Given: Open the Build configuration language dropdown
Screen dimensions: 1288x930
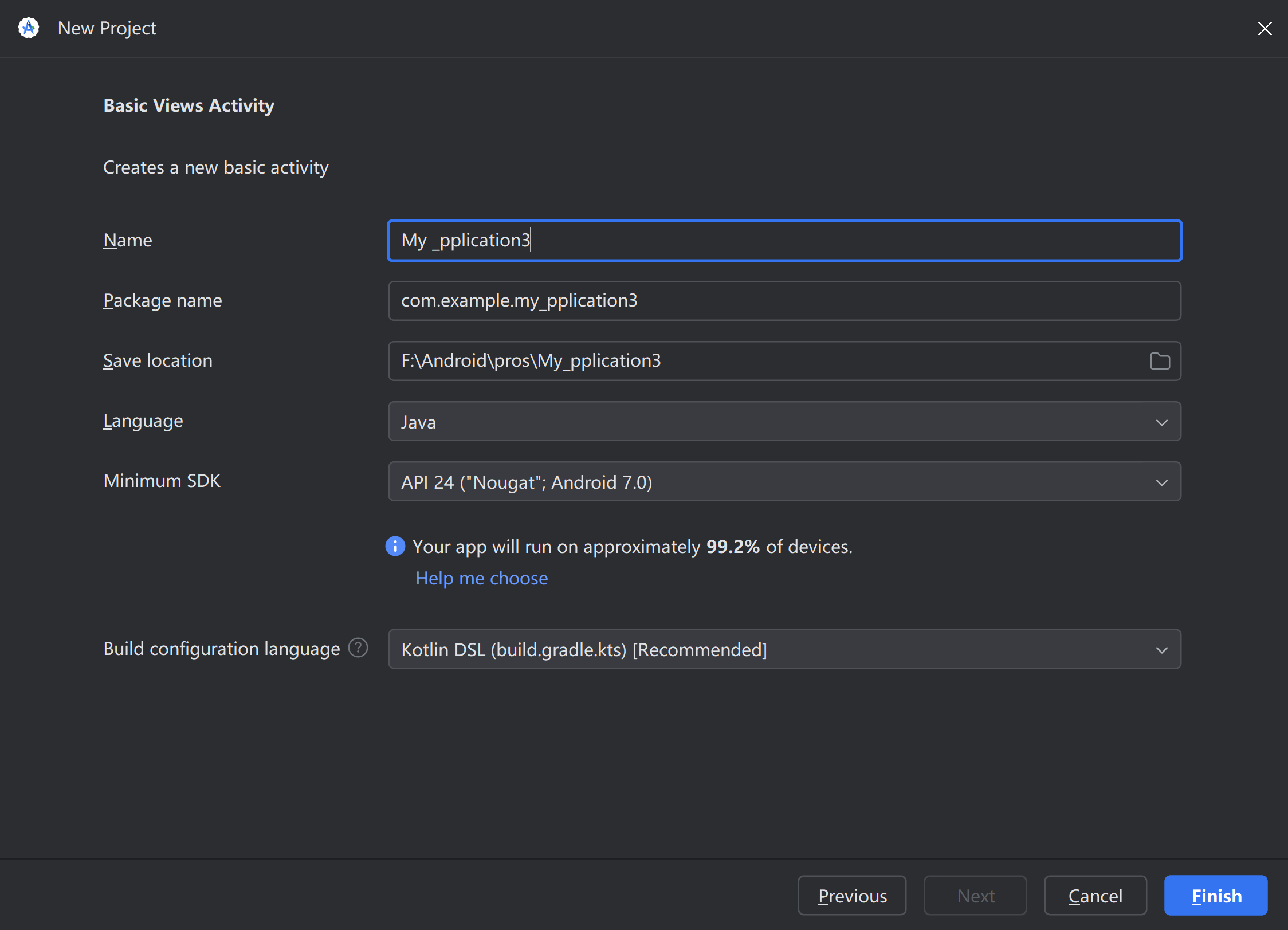Looking at the screenshot, I should (x=784, y=649).
